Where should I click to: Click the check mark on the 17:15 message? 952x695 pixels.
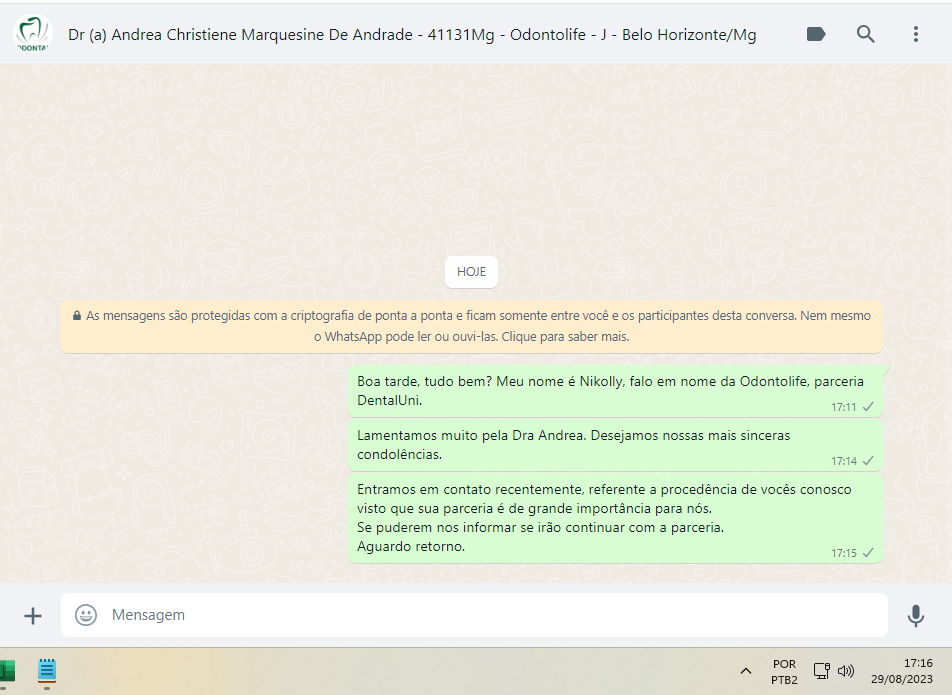(868, 552)
